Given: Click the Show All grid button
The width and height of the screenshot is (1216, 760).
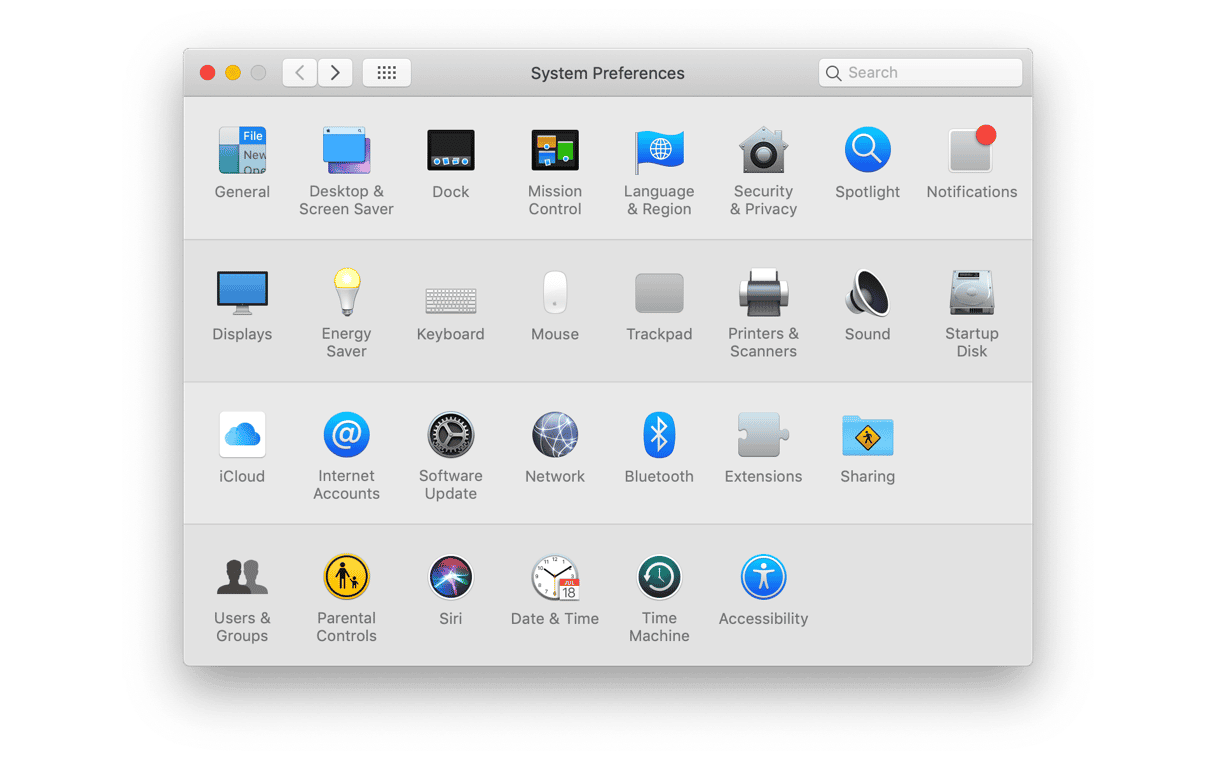Looking at the screenshot, I should (387, 73).
